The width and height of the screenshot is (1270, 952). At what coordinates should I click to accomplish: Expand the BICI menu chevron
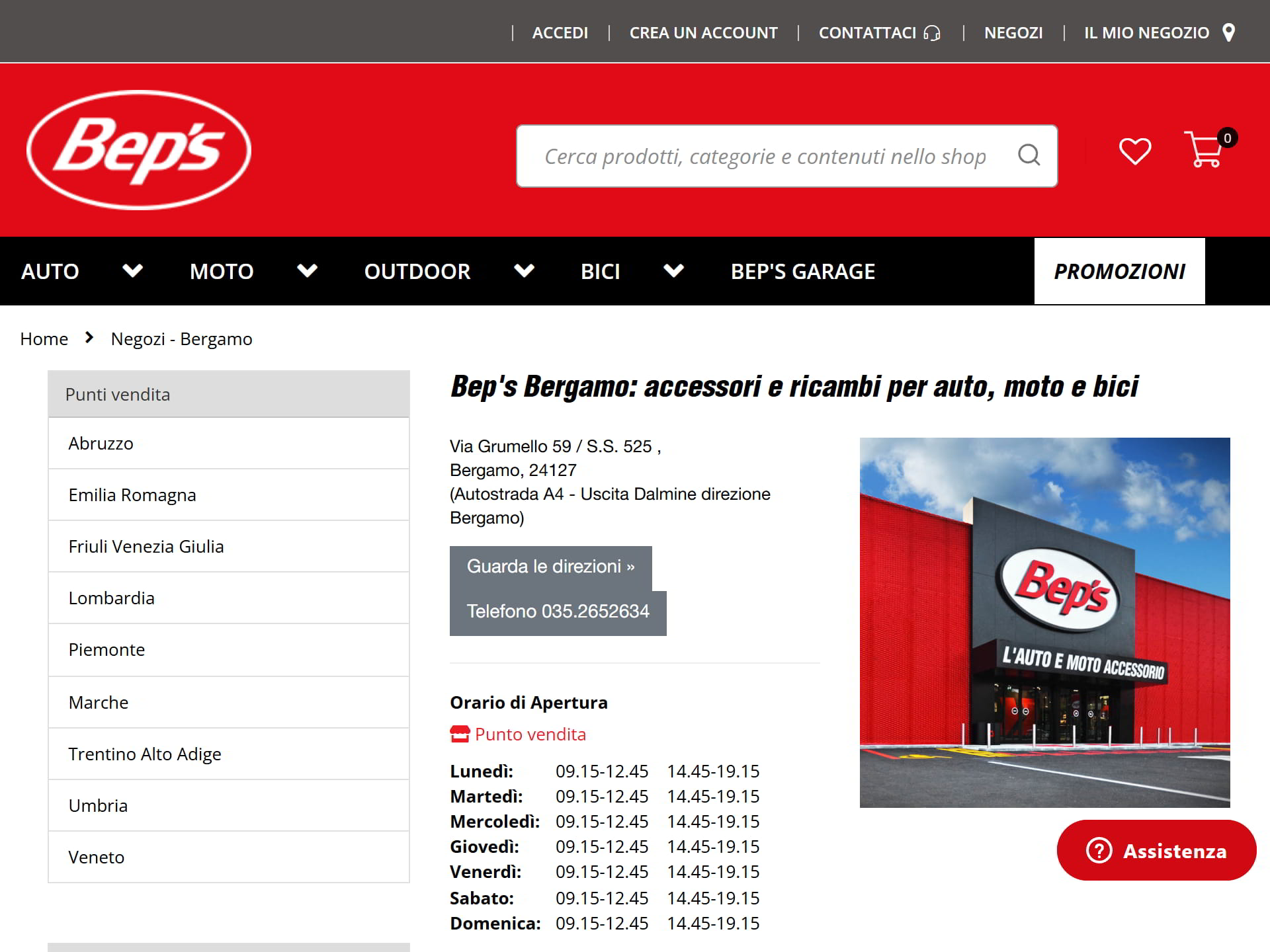[x=674, y=270]
